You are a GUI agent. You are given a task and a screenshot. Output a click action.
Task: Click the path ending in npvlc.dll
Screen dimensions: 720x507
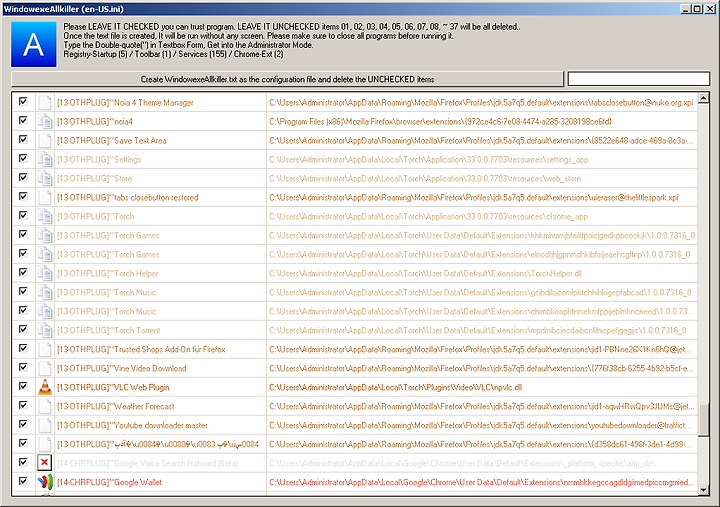coord(395,387)
